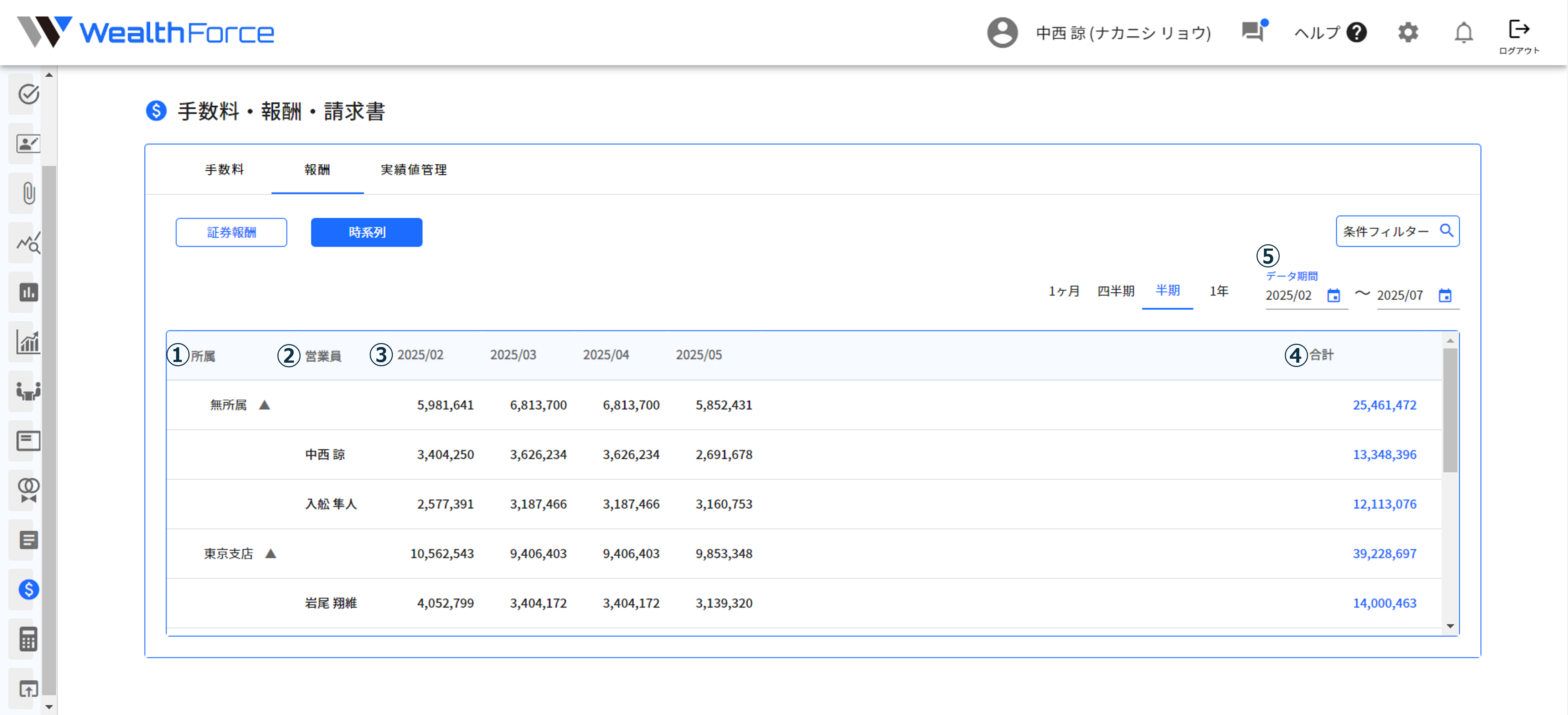Open total 13,348,396 link for 中西 諒

[1384, 454]
